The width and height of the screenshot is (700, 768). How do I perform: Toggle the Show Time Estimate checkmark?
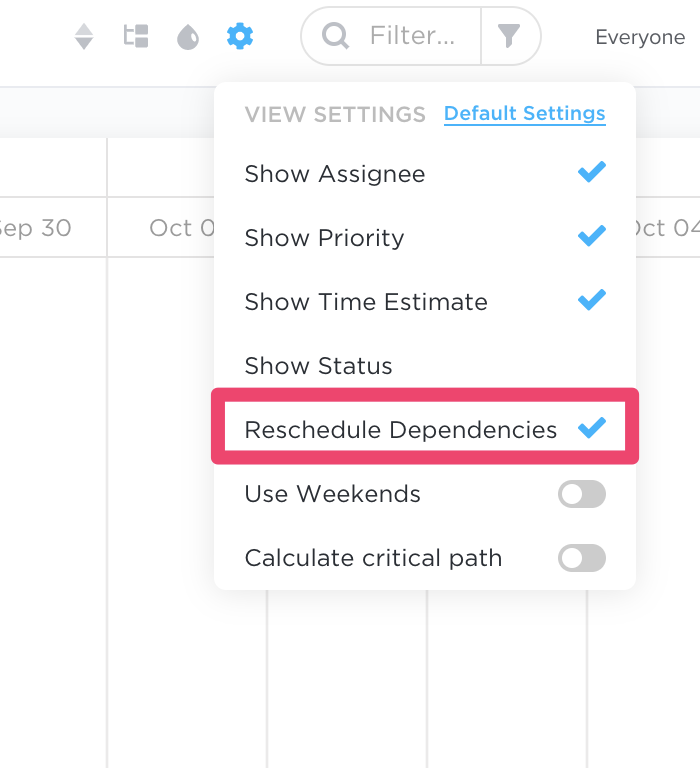coord(592,300)
